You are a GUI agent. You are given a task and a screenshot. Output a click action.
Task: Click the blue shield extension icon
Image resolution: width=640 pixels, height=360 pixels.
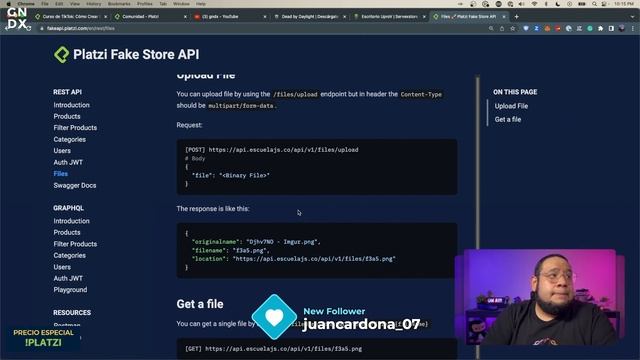(x=526, y=29)
